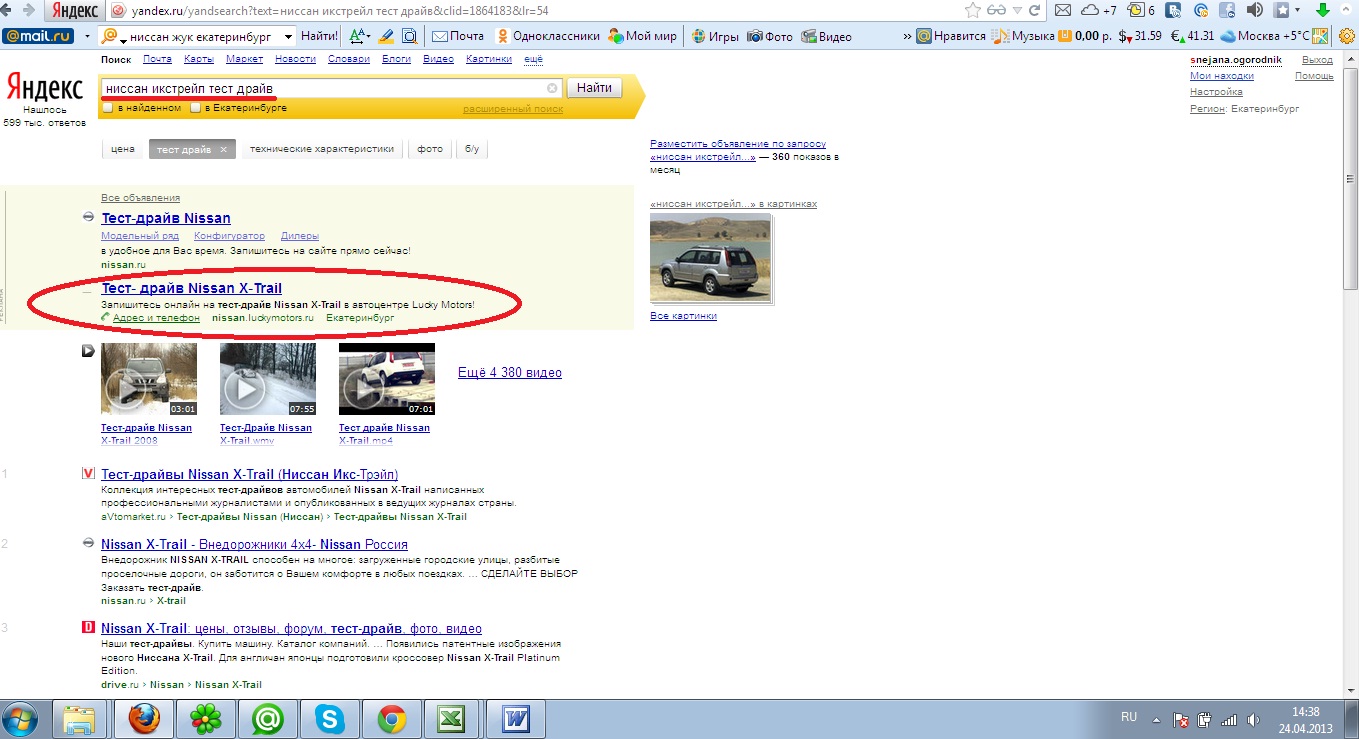Screen dimensions: 1359x739
Task: Show more toolbar items with chevron
Action: point(907,36)
